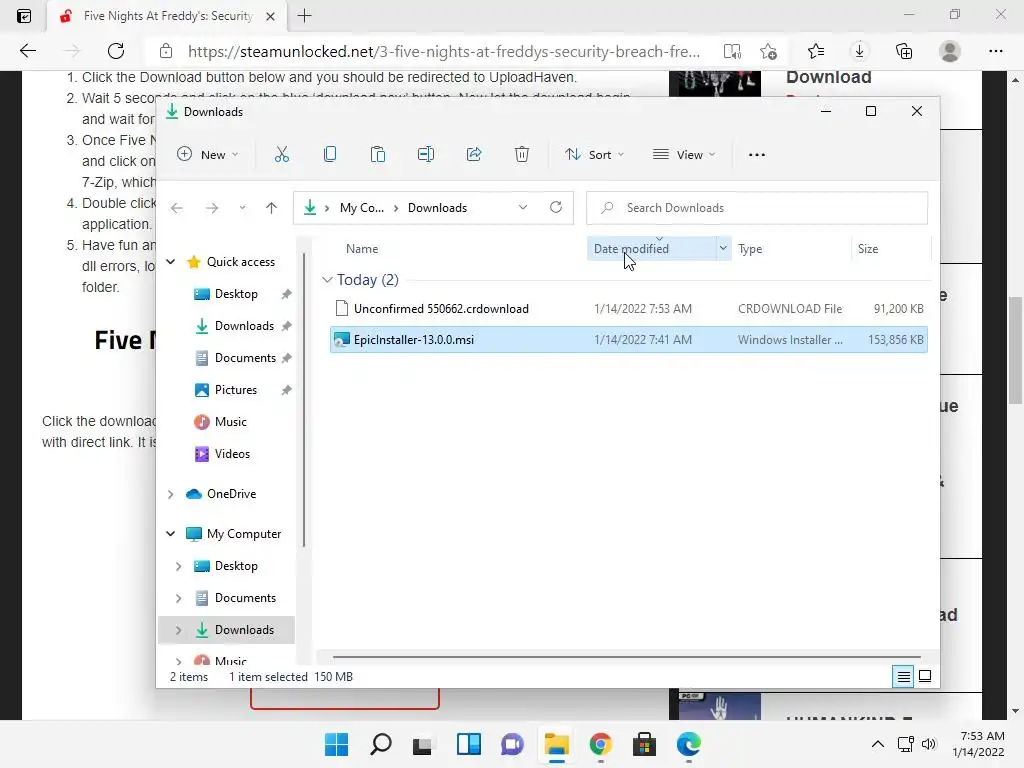Open the See more (three dots) Explorer menu
The height and width of the screenshot is (768, 1024).
pos(757,155)
